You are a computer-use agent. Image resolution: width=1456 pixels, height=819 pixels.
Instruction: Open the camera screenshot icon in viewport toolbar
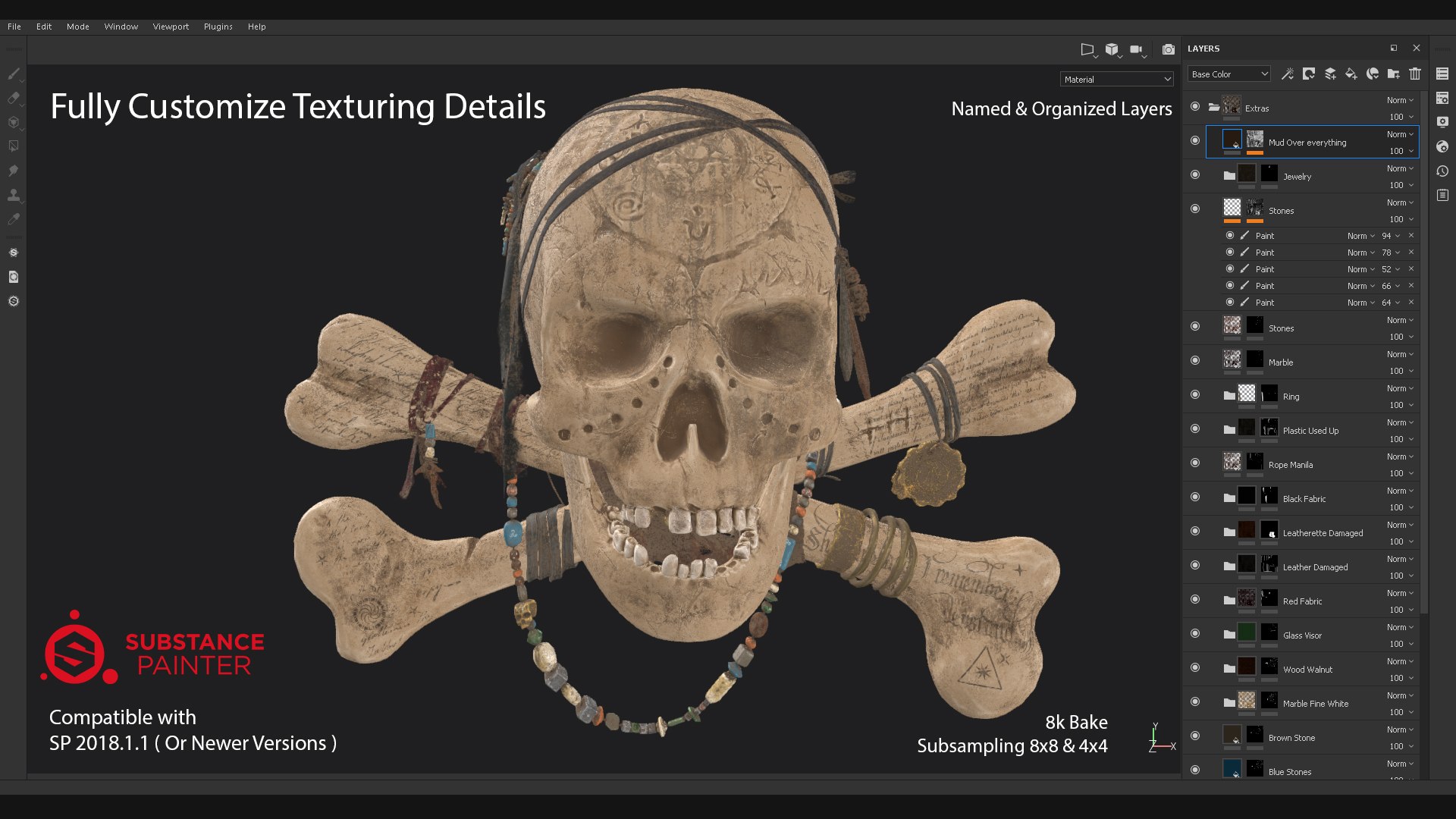click(1169, 49)
